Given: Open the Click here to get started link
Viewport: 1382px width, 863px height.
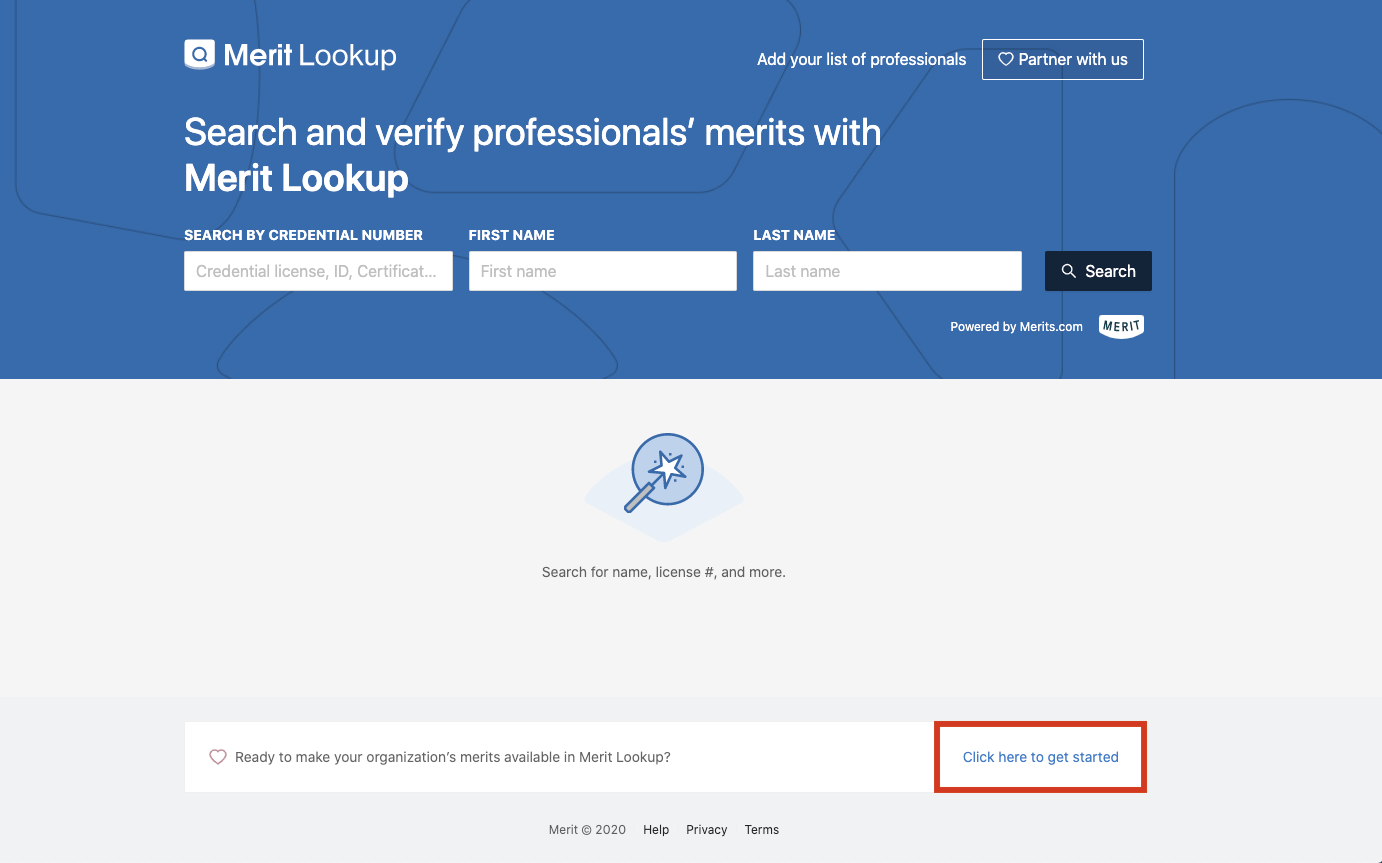Looking at the screenshot, I should pyautogui.click(x=1041, y=757).
